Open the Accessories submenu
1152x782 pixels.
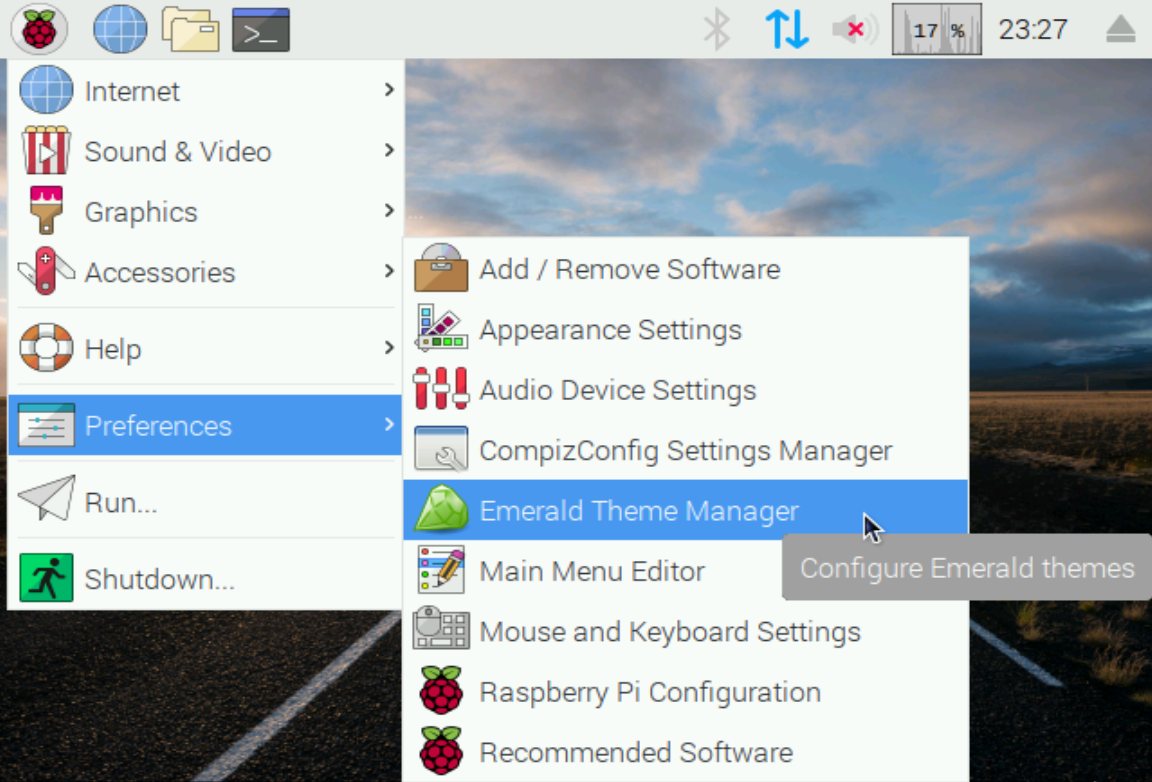(x=205, y=270)
